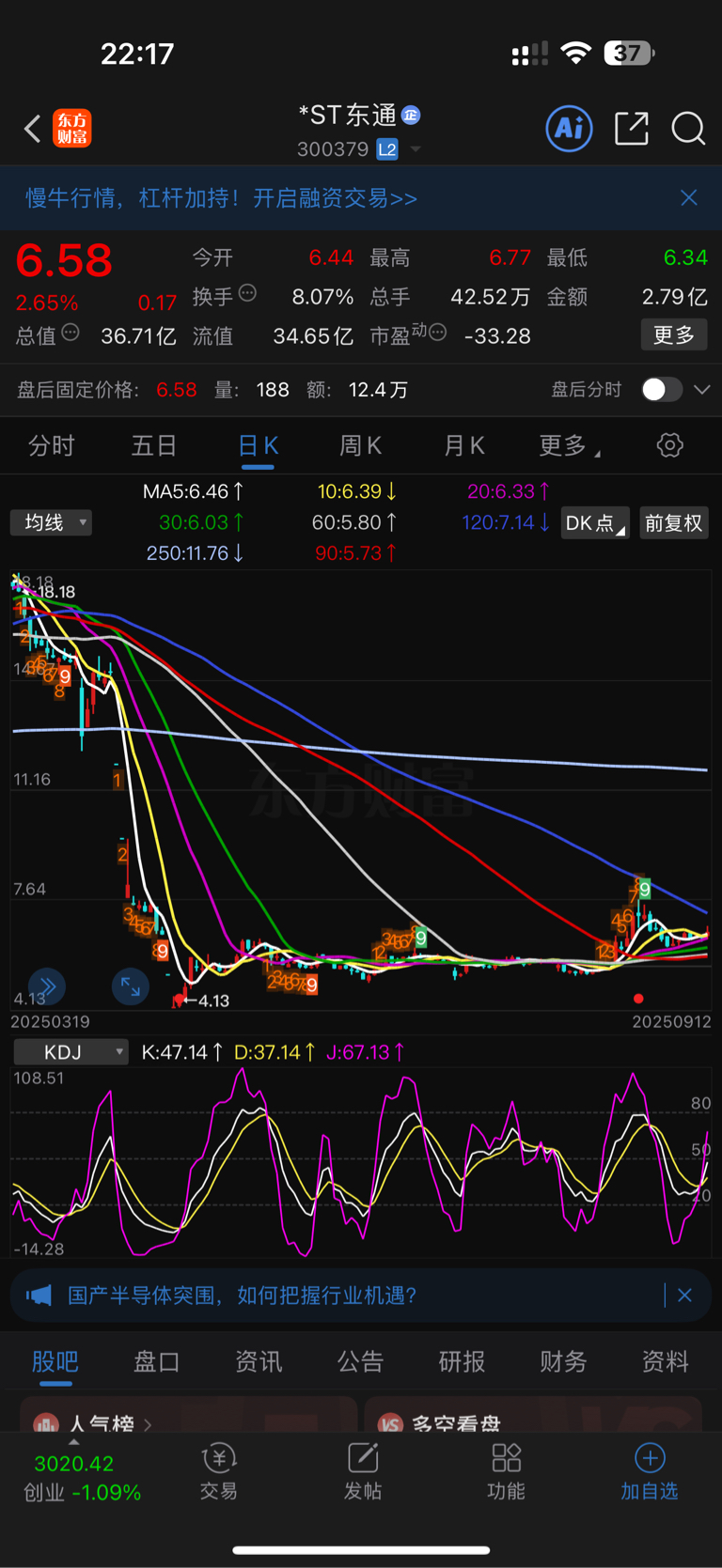Open the 资料 tab
Screen dimensions: 722x1568
pos(665,1361)
